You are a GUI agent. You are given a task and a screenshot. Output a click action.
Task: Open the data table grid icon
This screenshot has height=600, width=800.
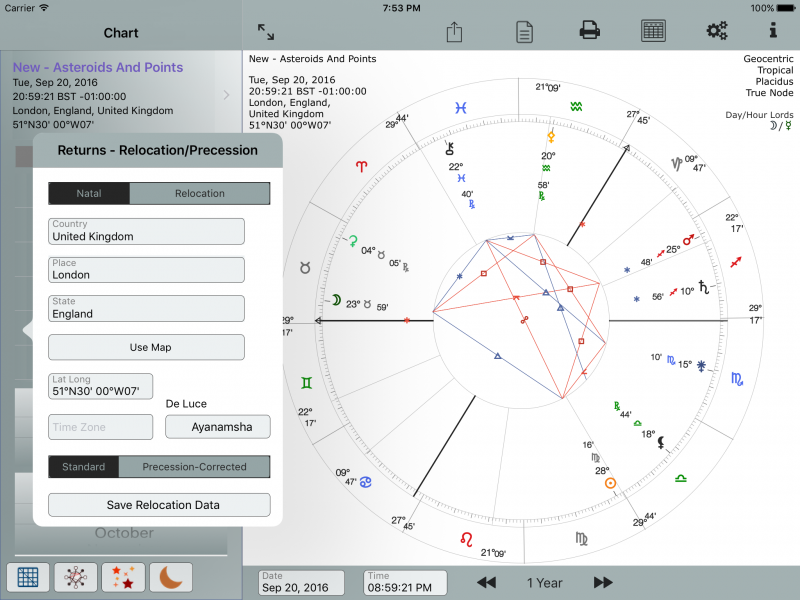[654, 31]
